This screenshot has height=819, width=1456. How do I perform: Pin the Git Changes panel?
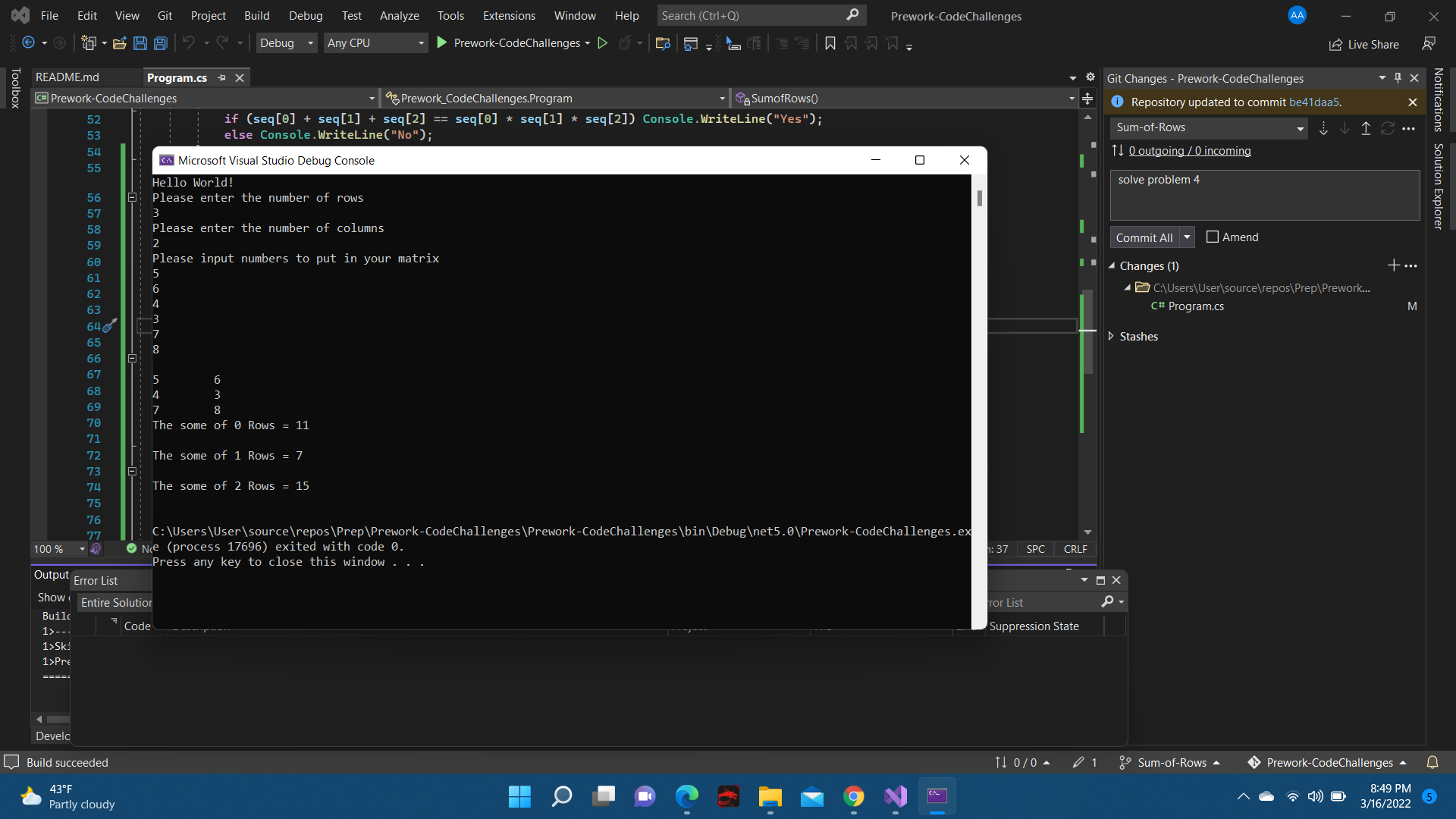[1398, 77]
